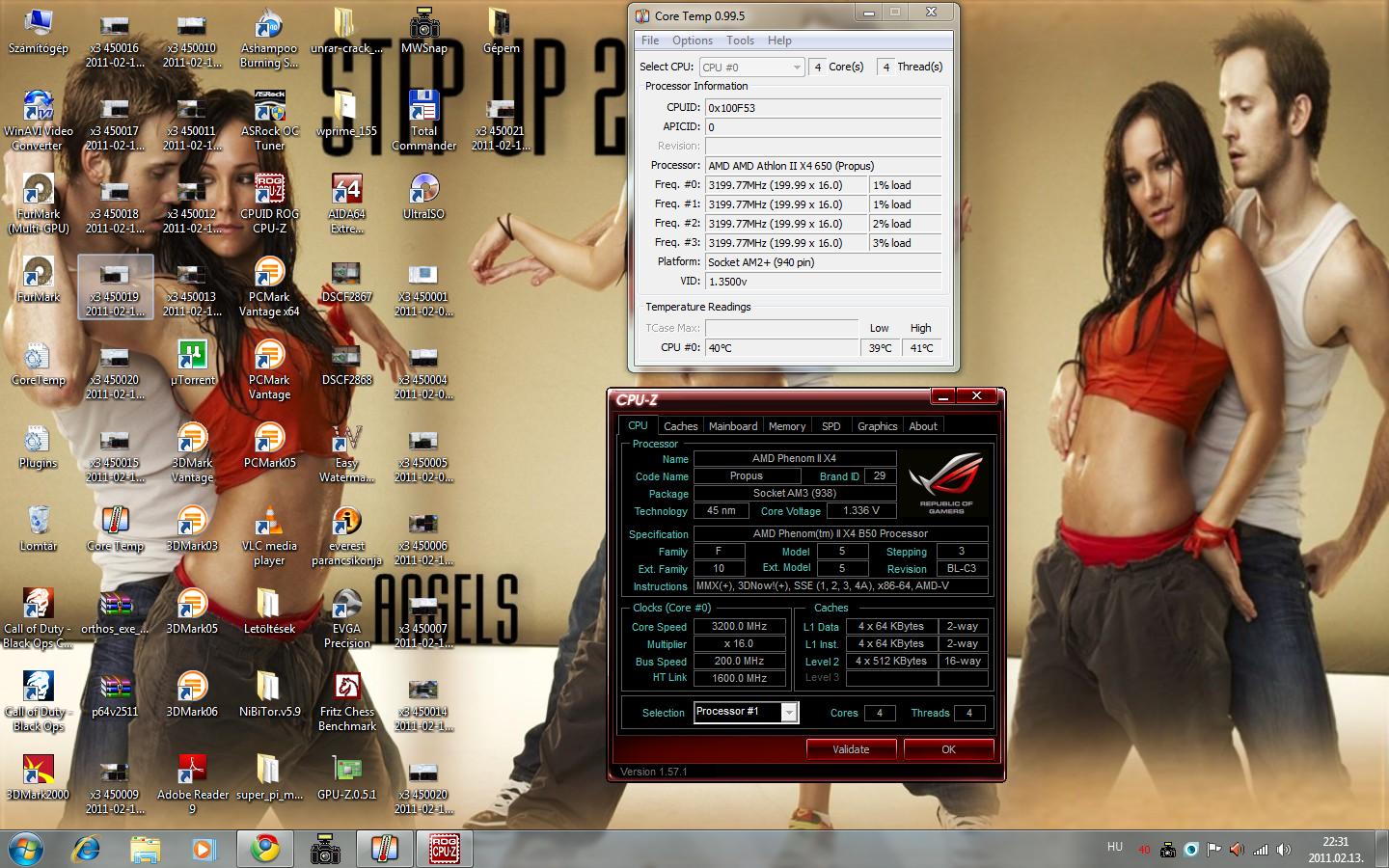Open Core Temp File menu
Viewport: 1389px width, 868px height.
pos(650,41)
